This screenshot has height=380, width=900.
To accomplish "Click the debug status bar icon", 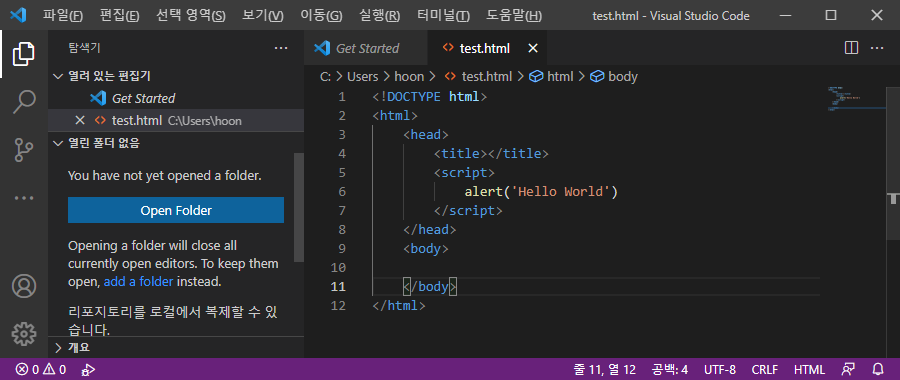I will [x=88, y=370].
